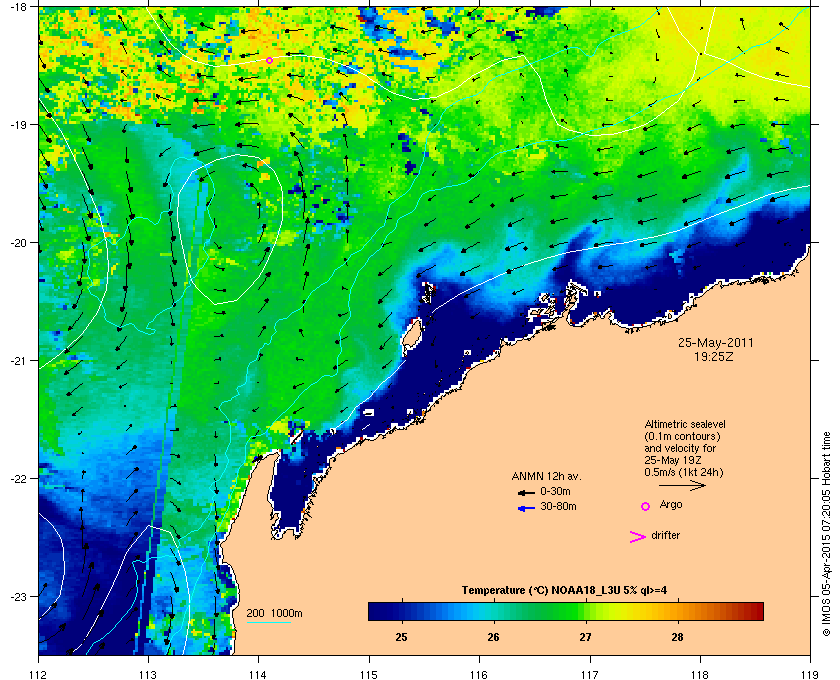Click the latitude axis label '-21'
840x680 pixels.
pyautogui.click(x=19, y=360)
